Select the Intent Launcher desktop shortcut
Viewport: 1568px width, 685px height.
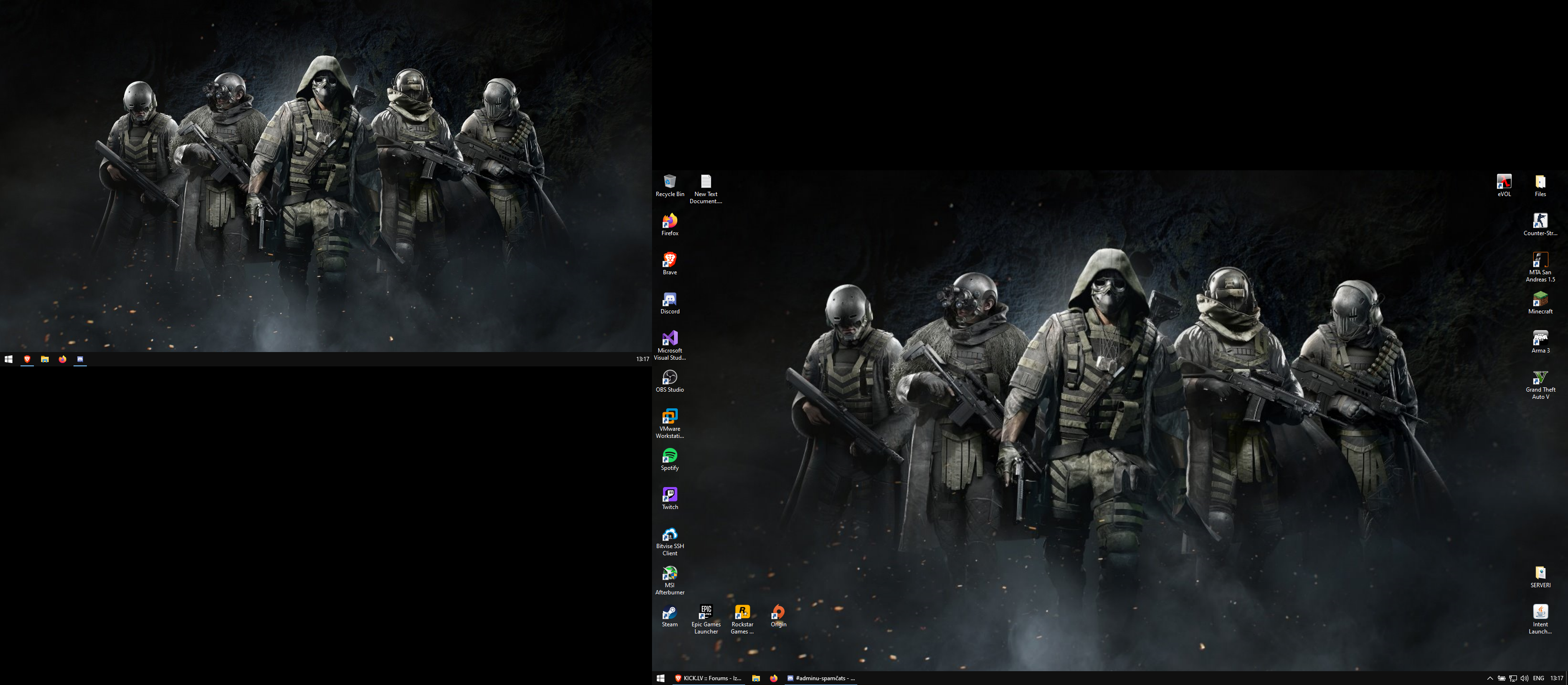1540,619
